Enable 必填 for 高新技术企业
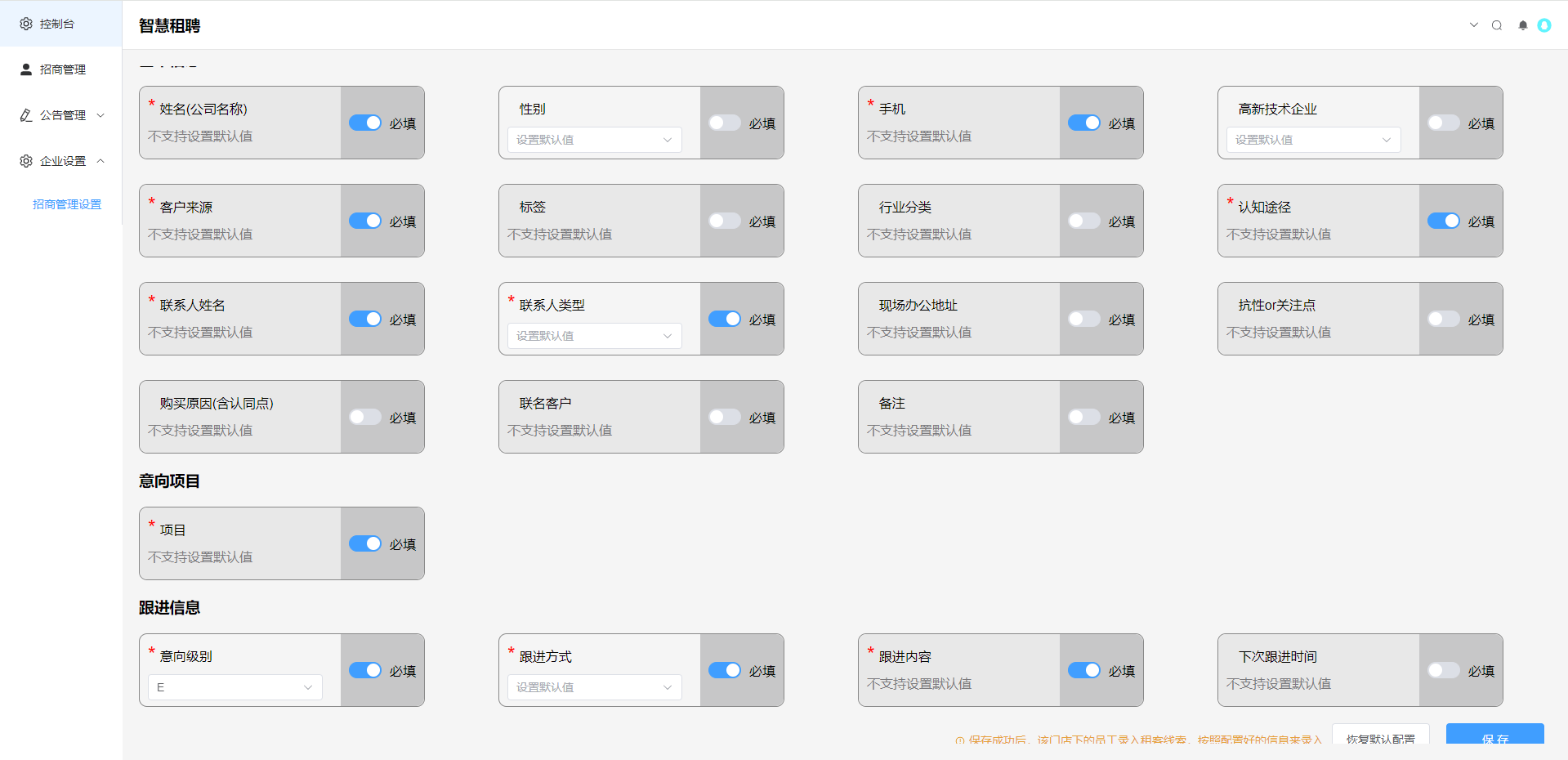Screen dimensions: 1568x760 (1444, 123)
